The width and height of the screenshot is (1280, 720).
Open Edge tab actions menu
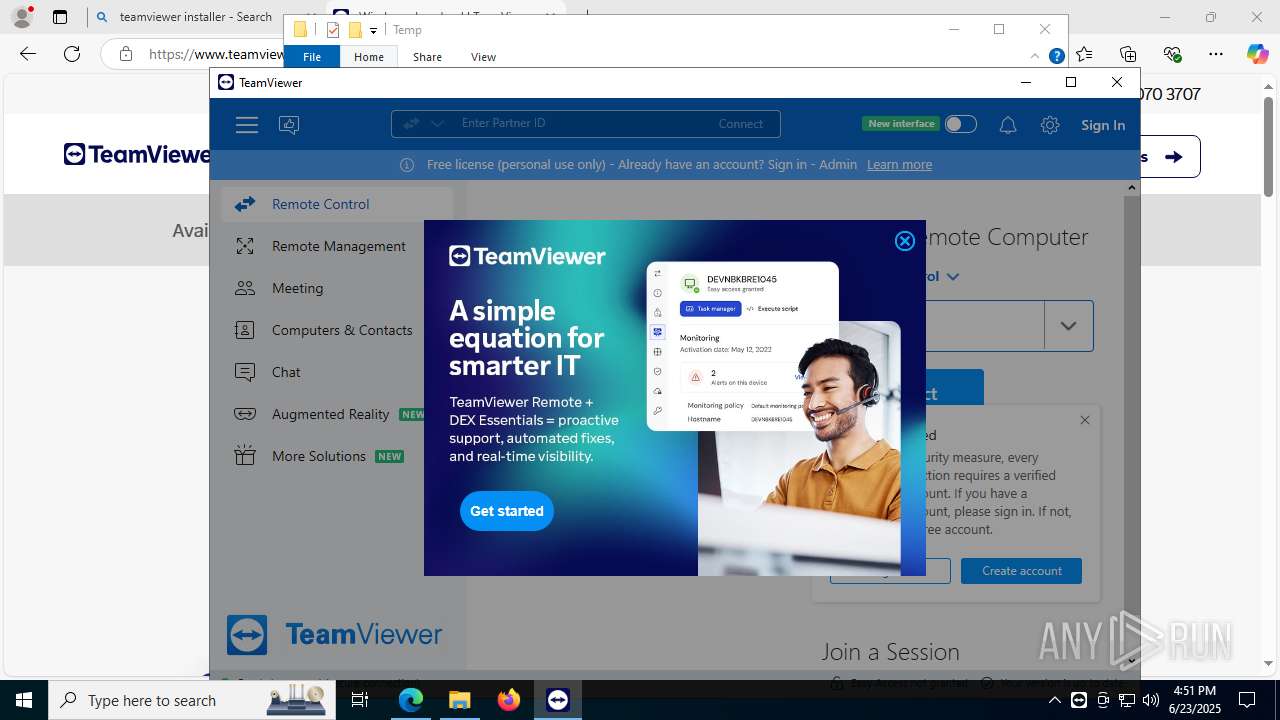[60, 17]
